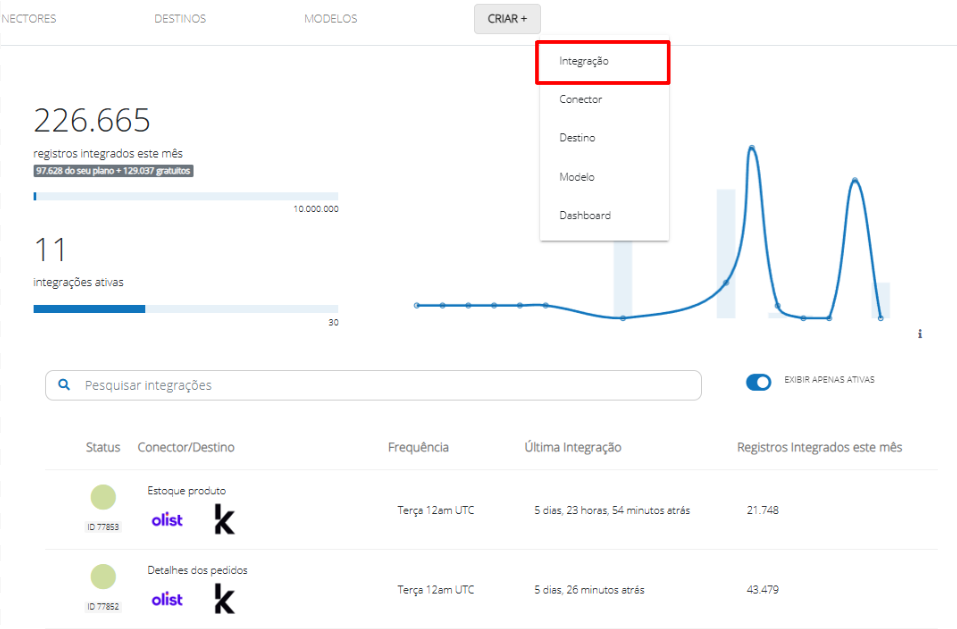Click the K destination logo for Estoque produto
The image size is (957, 629).
(225, 519)
